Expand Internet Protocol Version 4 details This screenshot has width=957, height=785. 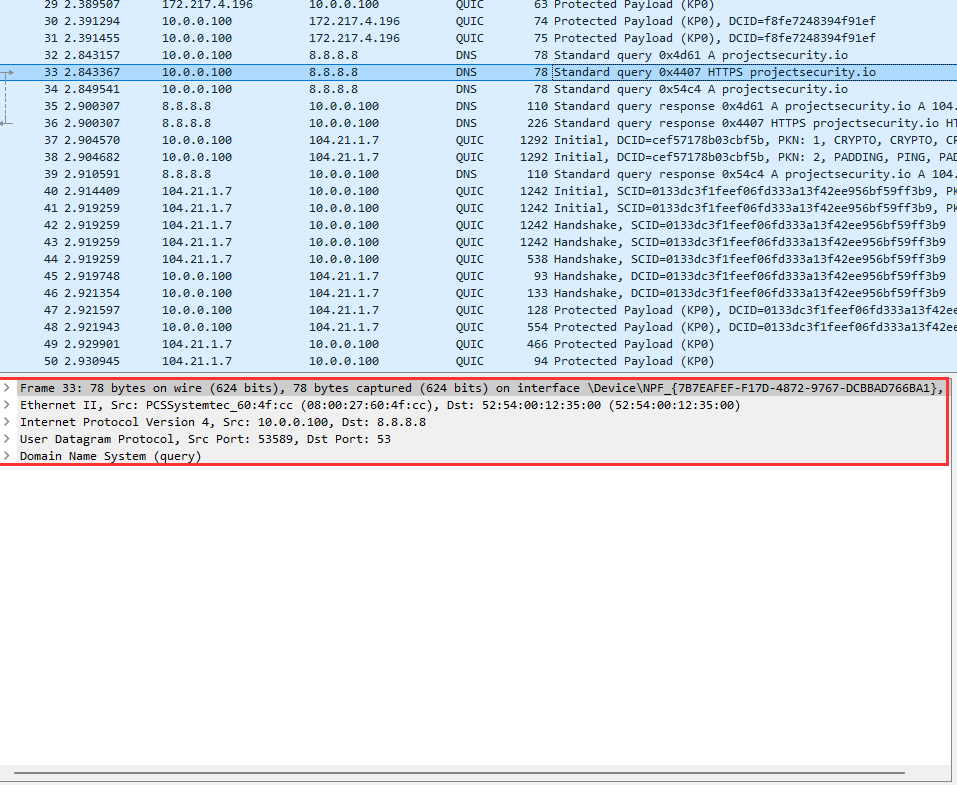click(8, 422)
